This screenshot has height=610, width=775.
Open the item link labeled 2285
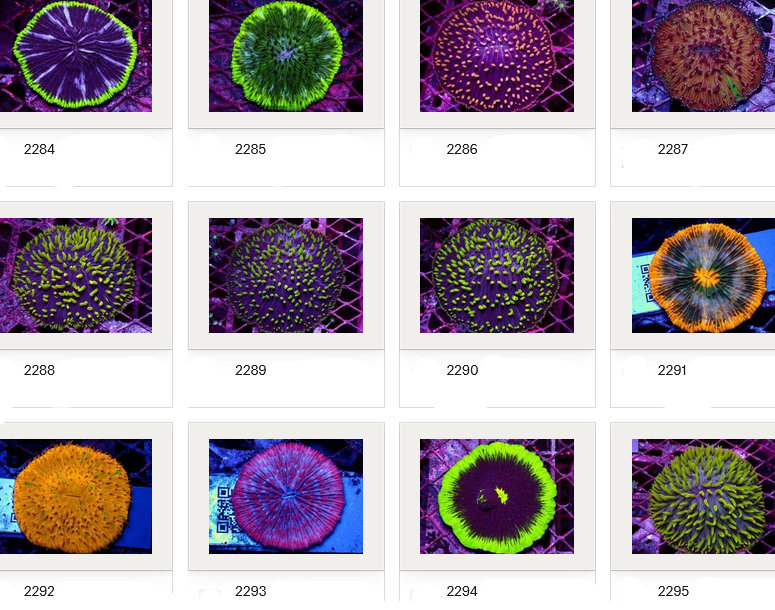click(x=250, y=149)
